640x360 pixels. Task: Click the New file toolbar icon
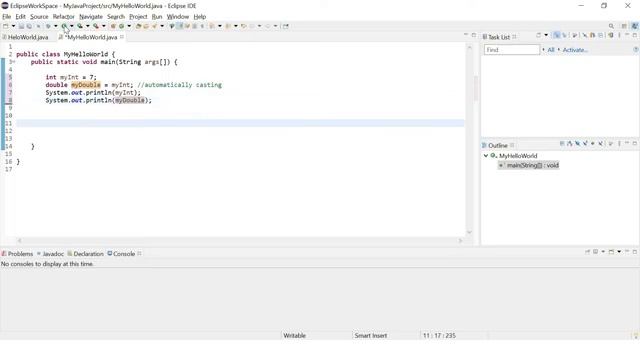tap(5, 26)
